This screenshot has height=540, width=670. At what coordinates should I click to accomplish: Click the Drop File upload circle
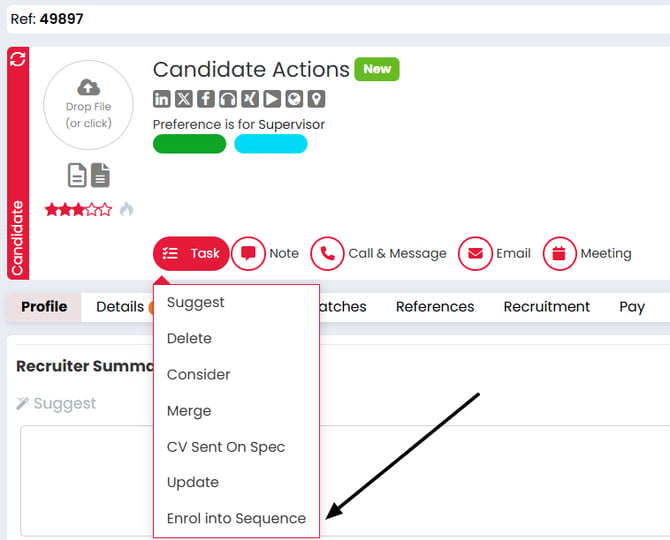point(88,105)
